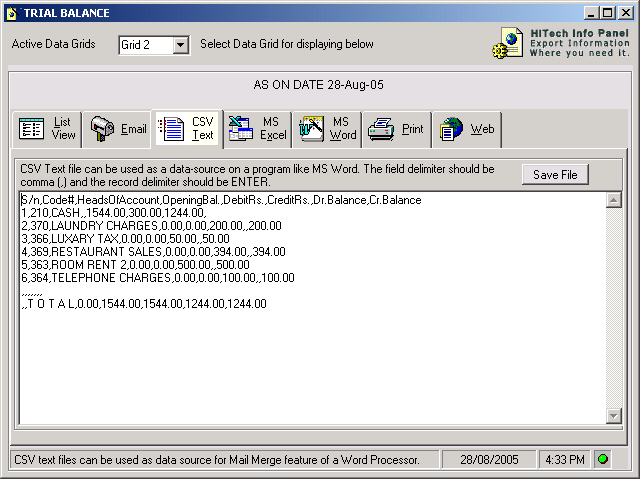Viewport: 640px width, 479px height.
Task: Minimize the Trial Balance window
Action: (591, 13)
